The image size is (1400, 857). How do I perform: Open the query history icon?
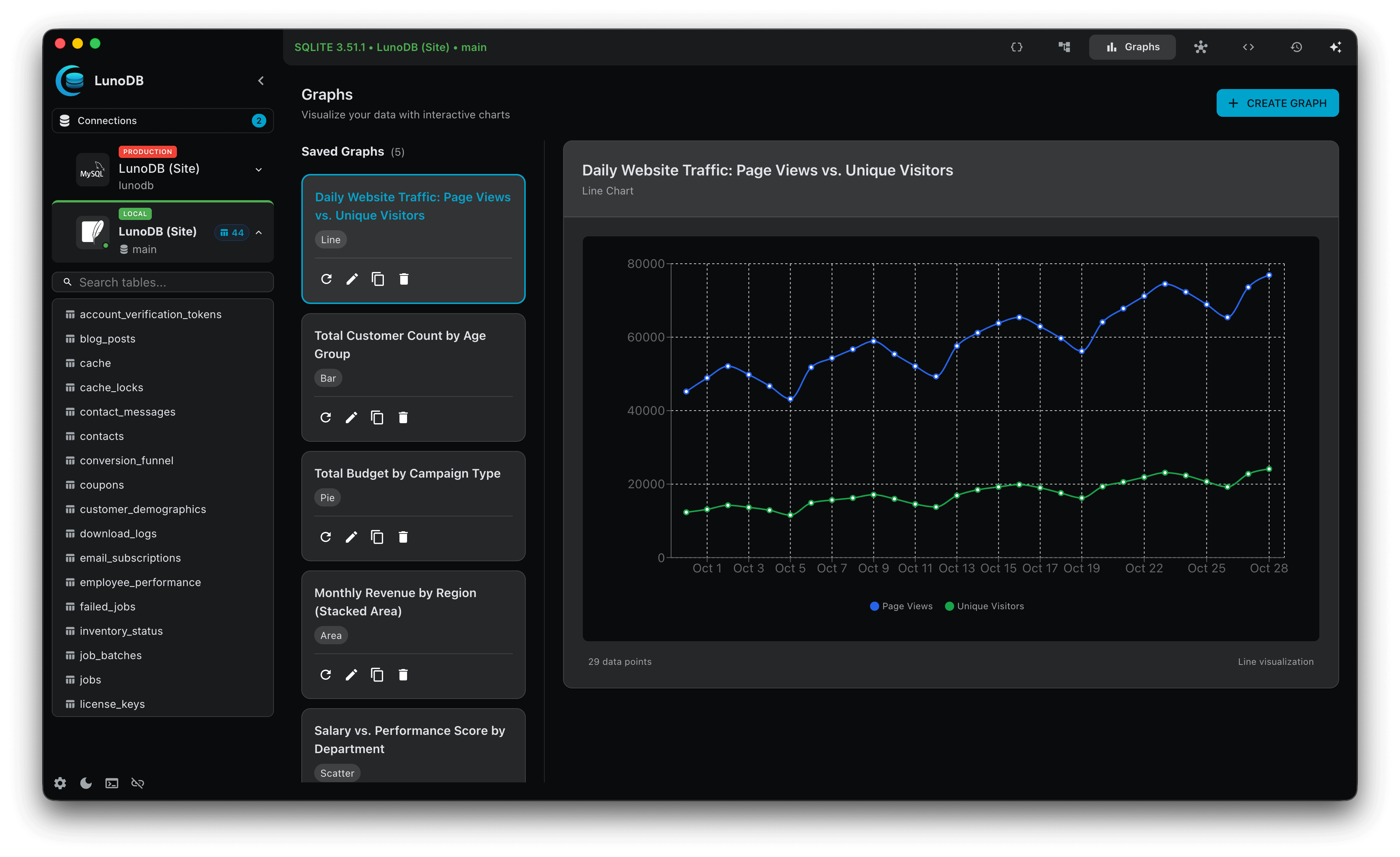click(x=1297, y=47)
